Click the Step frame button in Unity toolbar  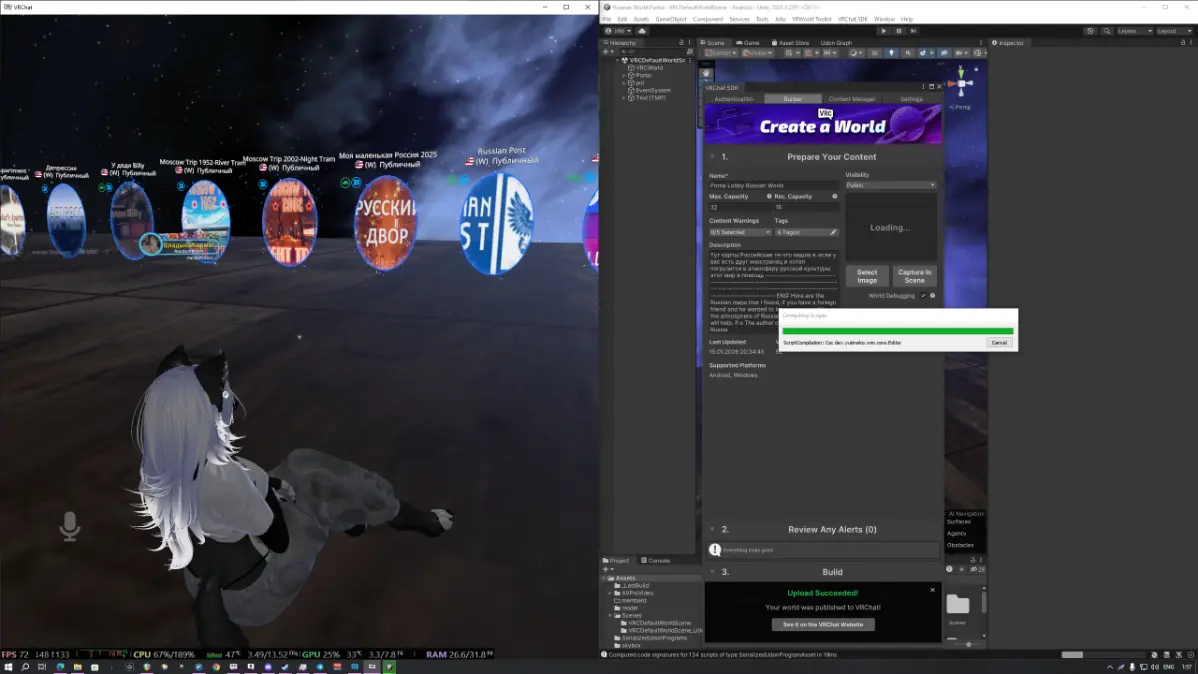point(913,31)
